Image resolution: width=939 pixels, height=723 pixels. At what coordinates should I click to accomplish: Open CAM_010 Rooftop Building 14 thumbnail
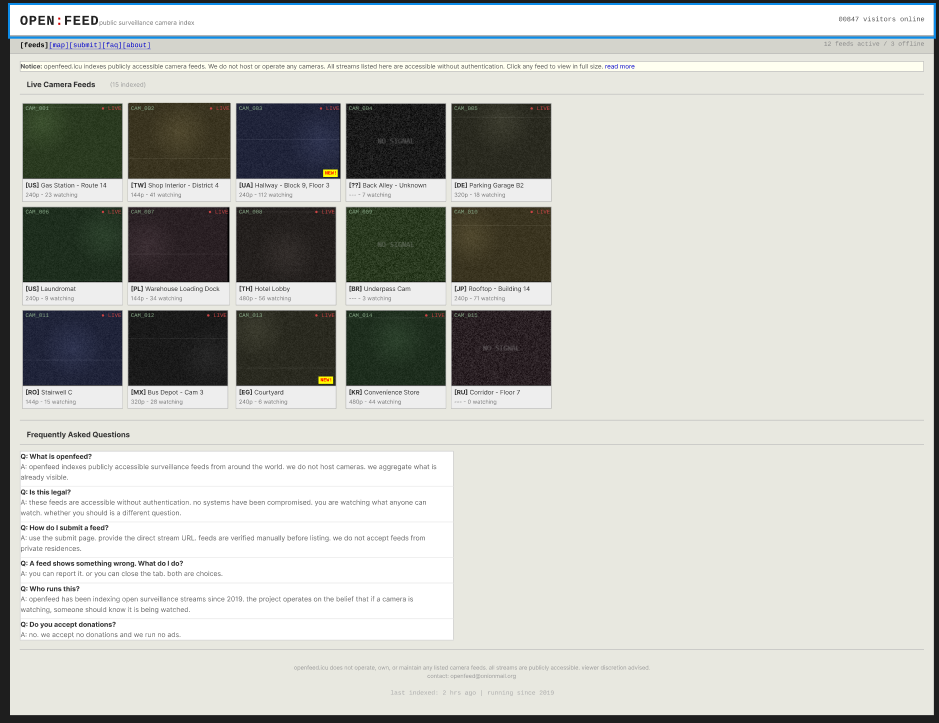(501, 244)
